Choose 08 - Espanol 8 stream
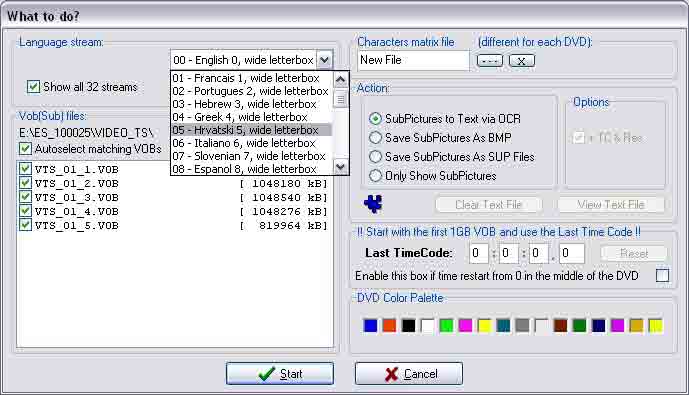Screen dimensions: 689x395 pos(251,169)
